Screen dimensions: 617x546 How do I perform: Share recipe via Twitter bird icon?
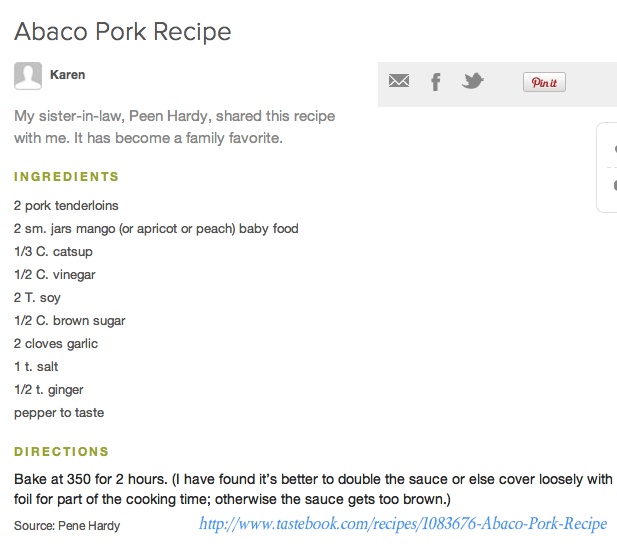472,81
